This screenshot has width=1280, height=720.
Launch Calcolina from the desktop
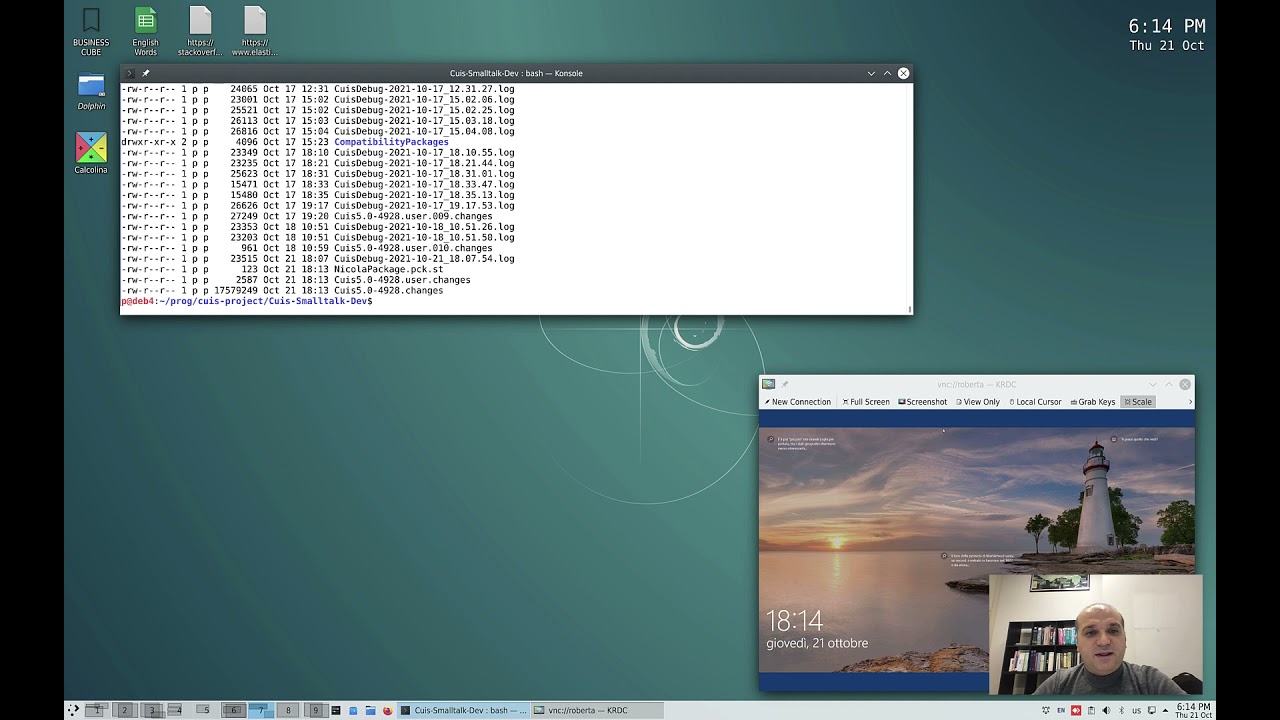(x=91, y=153)
